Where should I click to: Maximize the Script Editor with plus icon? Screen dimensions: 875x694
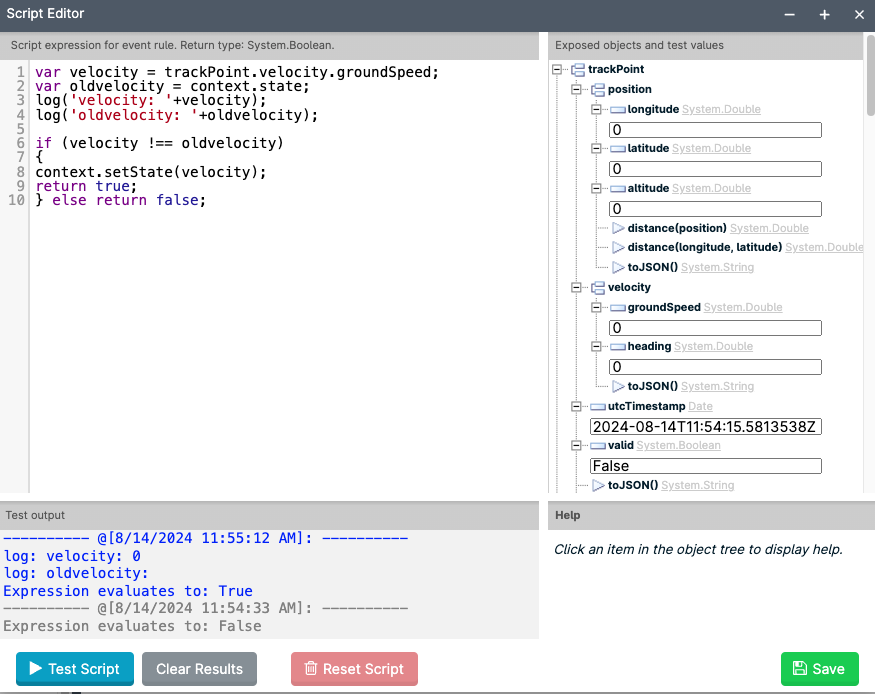[x=824, y=15]
